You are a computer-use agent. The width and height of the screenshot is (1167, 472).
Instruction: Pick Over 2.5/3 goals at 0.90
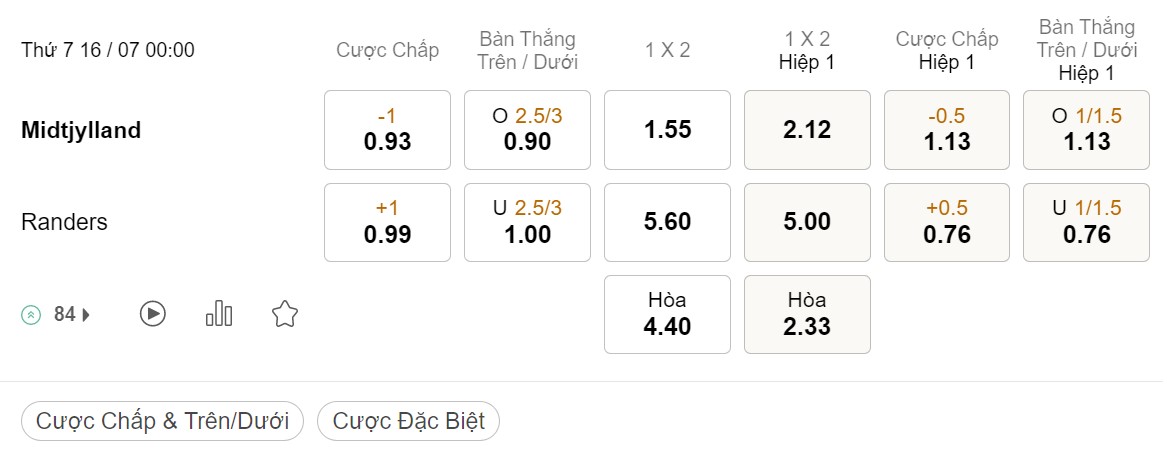click(528, 130)
